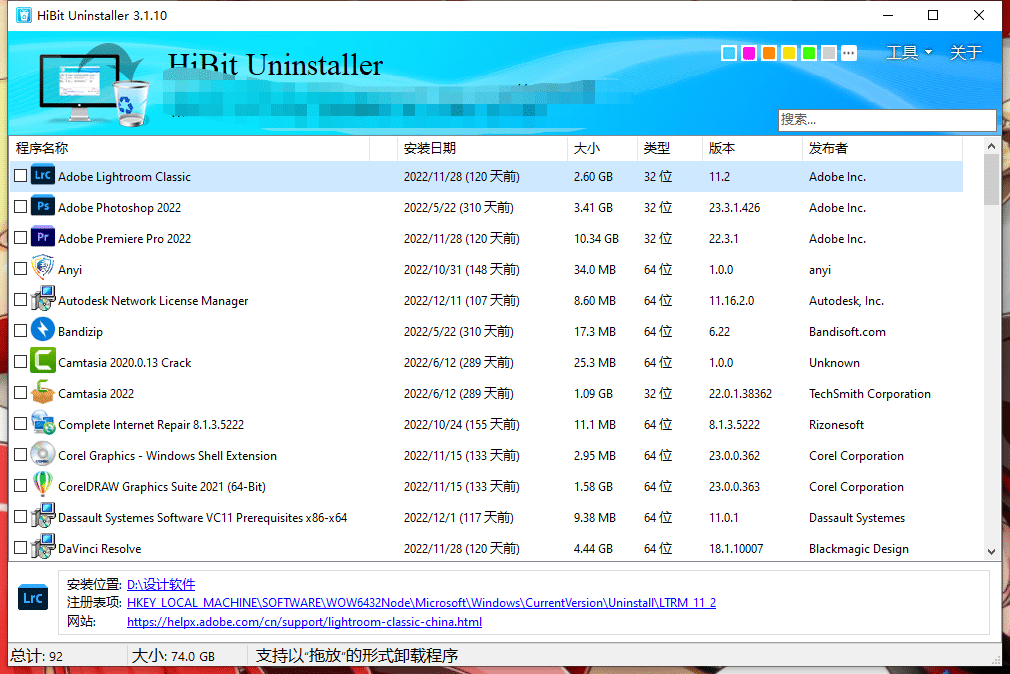This screenshot has width=1010, height=674.
Task: Click the Rizonesoft publisher cell
Action: tap(836, 425)
